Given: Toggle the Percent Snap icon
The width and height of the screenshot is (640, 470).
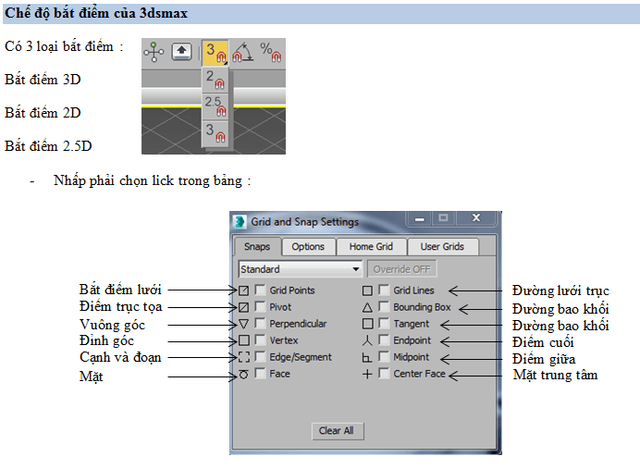Looking at the screenshot, I should click(x=271, y=52).
